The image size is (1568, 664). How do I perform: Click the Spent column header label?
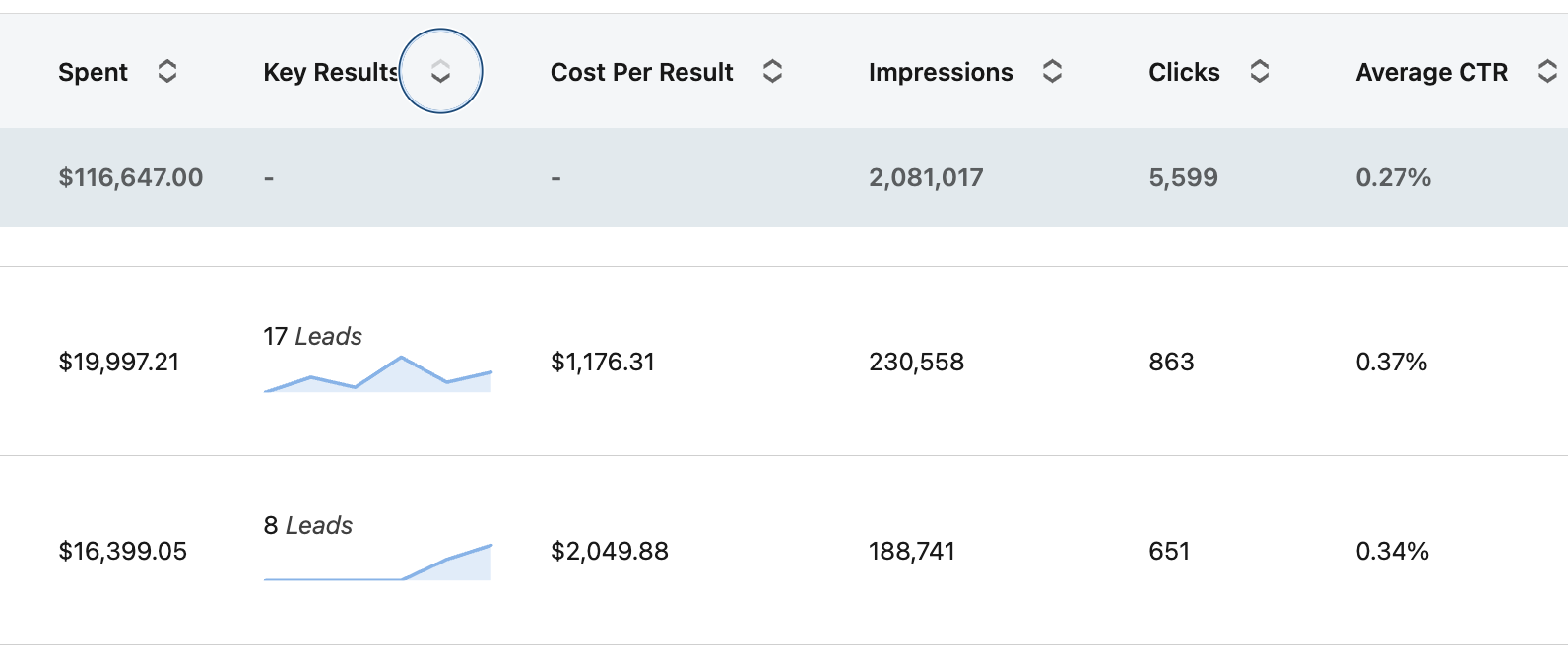(93, 72)
